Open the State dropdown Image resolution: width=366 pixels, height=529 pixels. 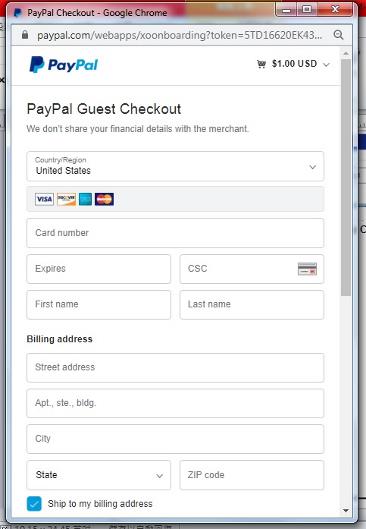pos(98,475)
